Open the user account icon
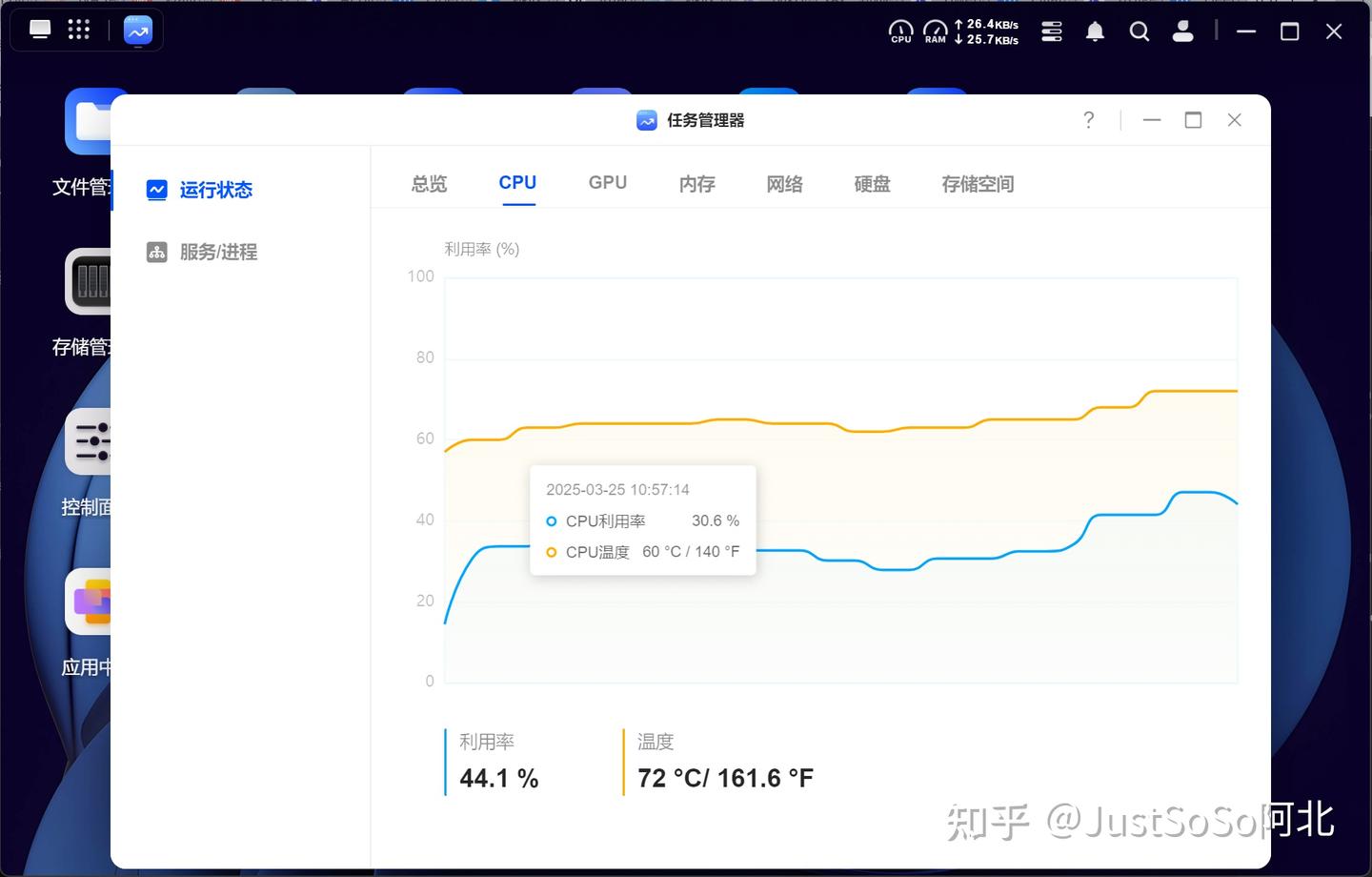The width and height of the screenshot is (1372, 877). 1182,31
